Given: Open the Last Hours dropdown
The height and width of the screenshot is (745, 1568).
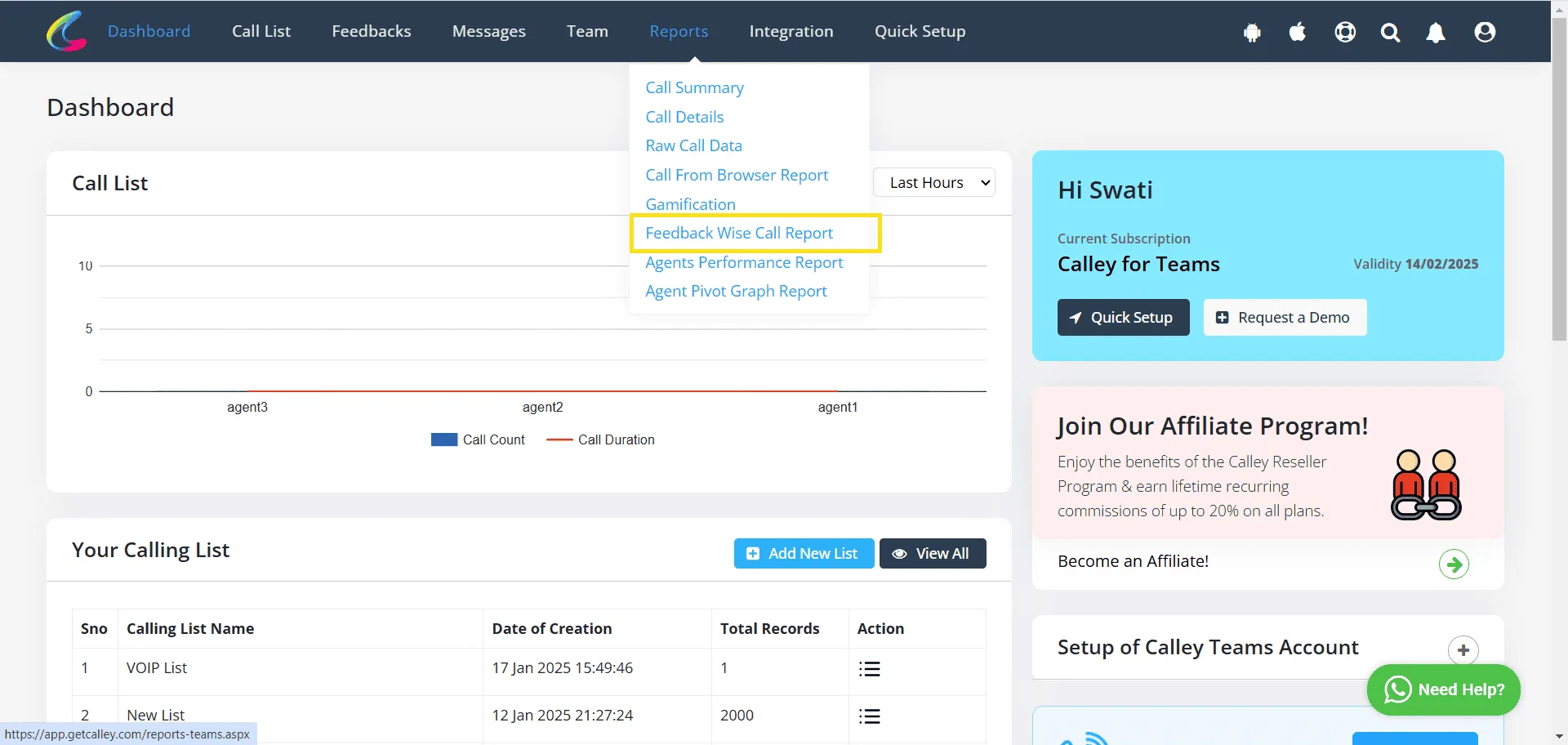Looking at the screenshot, I should point(934,182).
